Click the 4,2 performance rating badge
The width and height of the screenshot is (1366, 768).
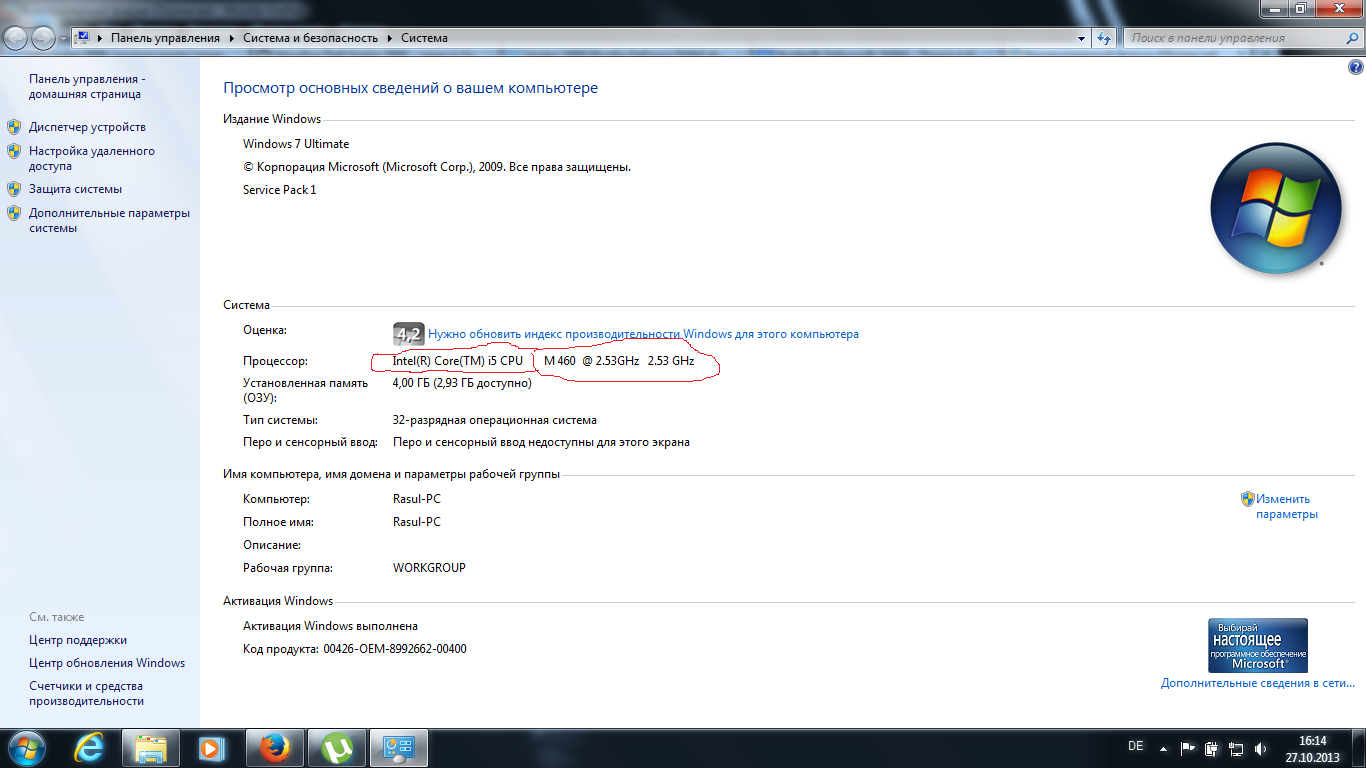409,334
